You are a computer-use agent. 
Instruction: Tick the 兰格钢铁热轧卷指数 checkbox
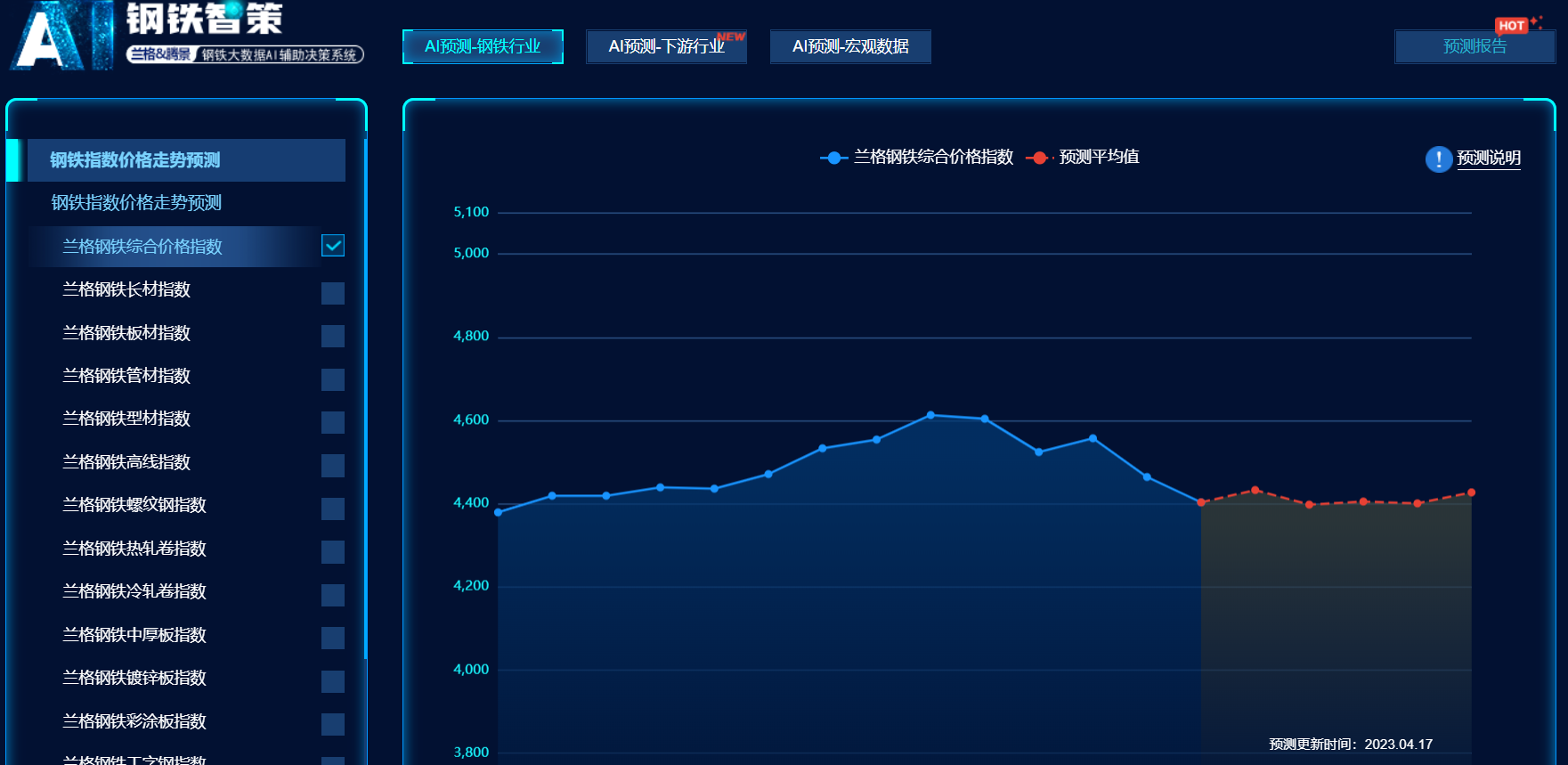point(333,552)
